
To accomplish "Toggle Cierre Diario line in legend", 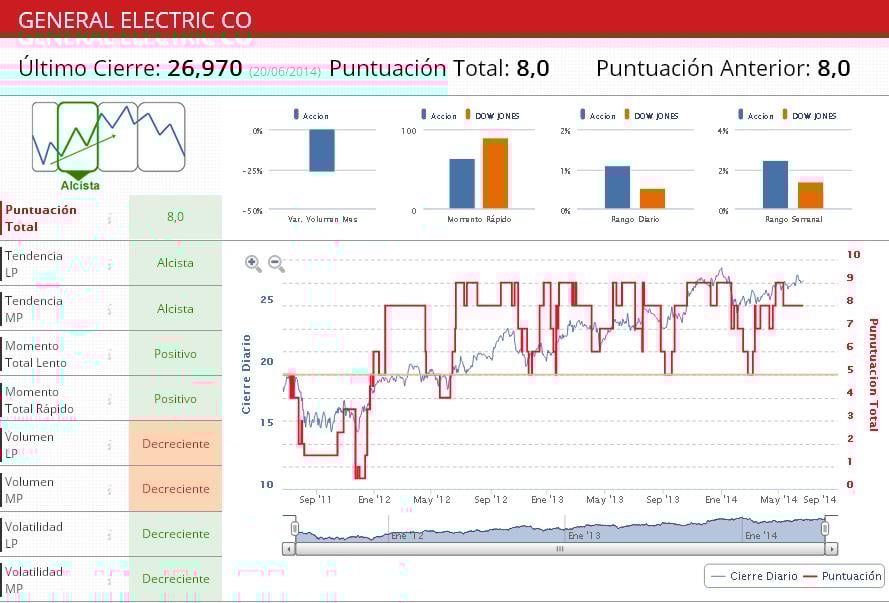I will click(754, 576).
